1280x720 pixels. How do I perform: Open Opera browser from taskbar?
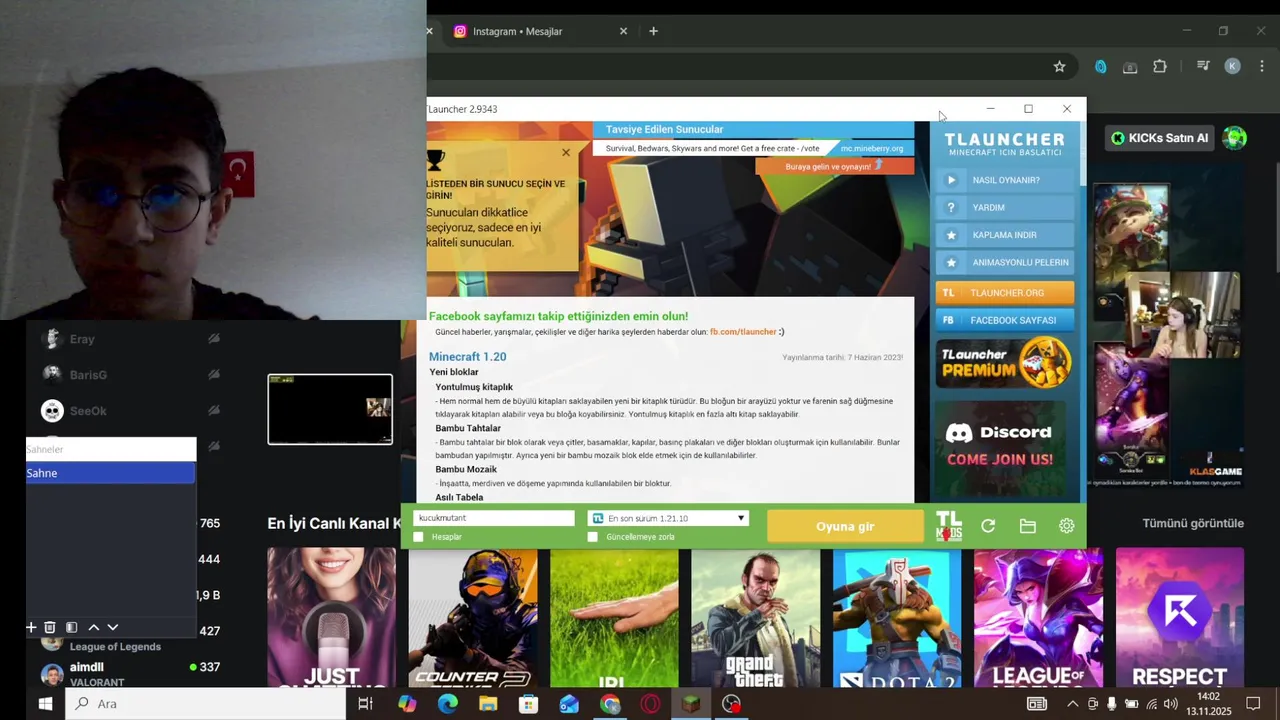pos(651,704)
